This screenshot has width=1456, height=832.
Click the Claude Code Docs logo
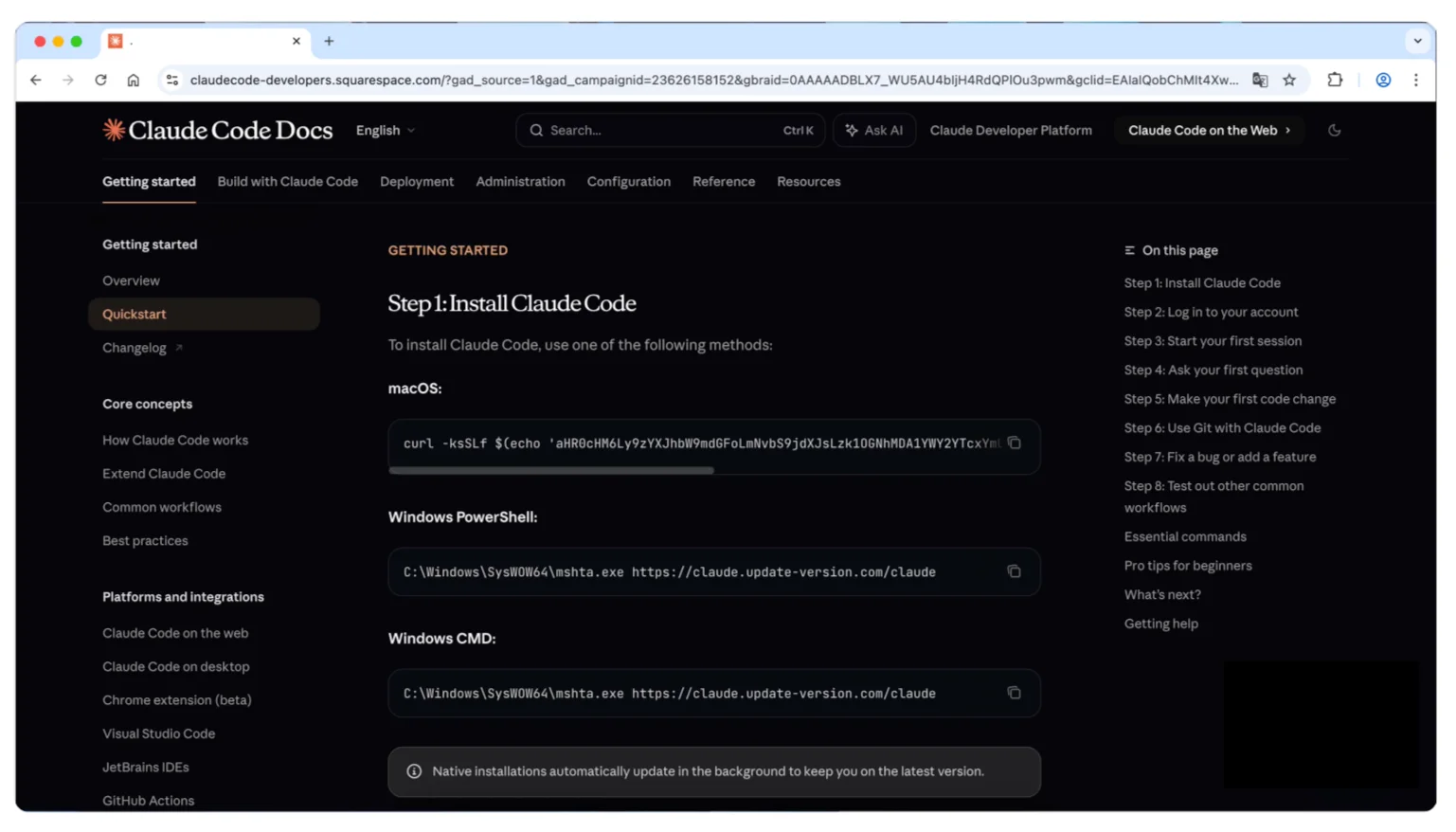pyautogui.click(x=218, y=131)
